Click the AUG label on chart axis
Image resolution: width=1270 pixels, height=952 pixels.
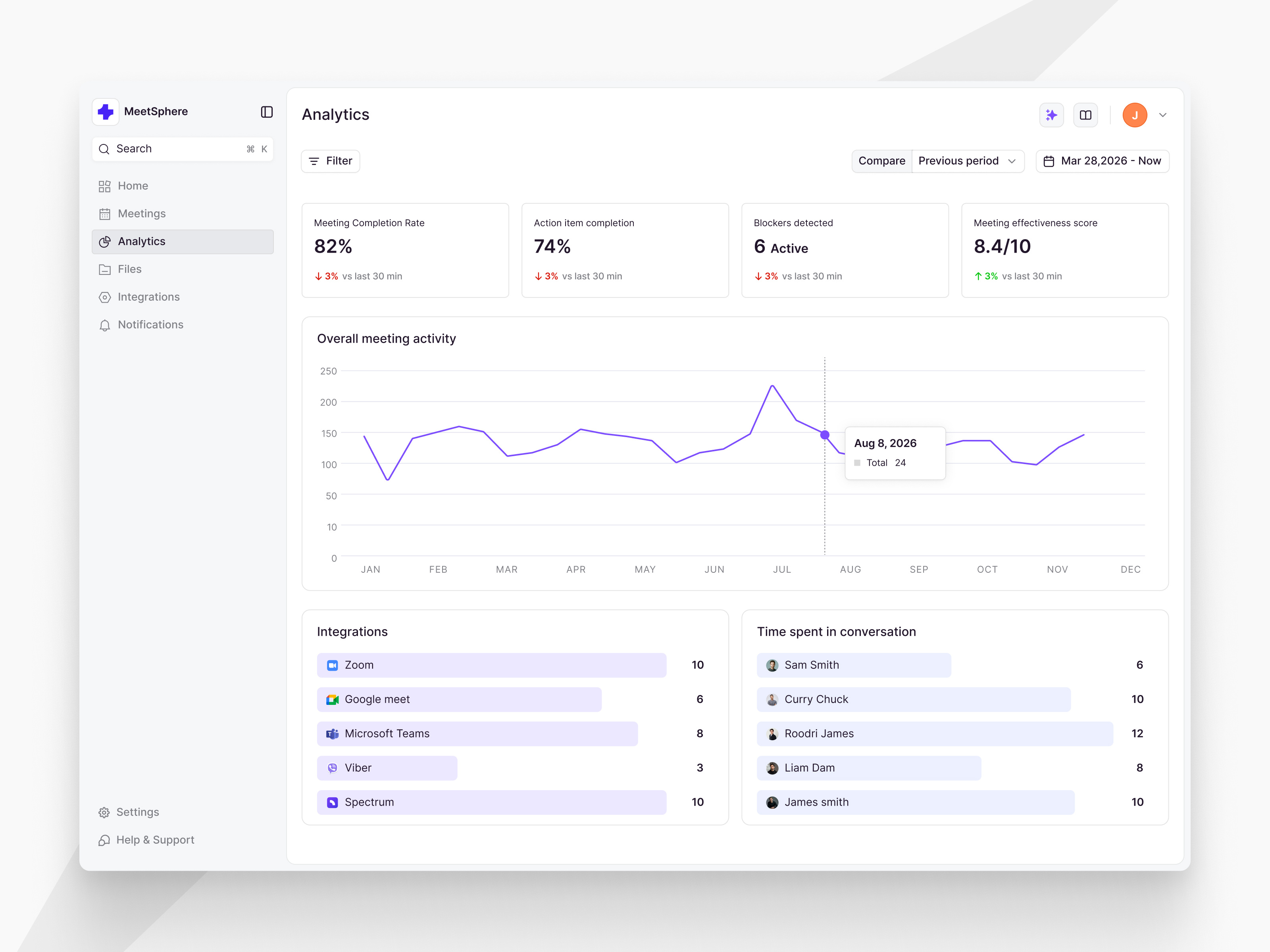[x=850, y=570]
